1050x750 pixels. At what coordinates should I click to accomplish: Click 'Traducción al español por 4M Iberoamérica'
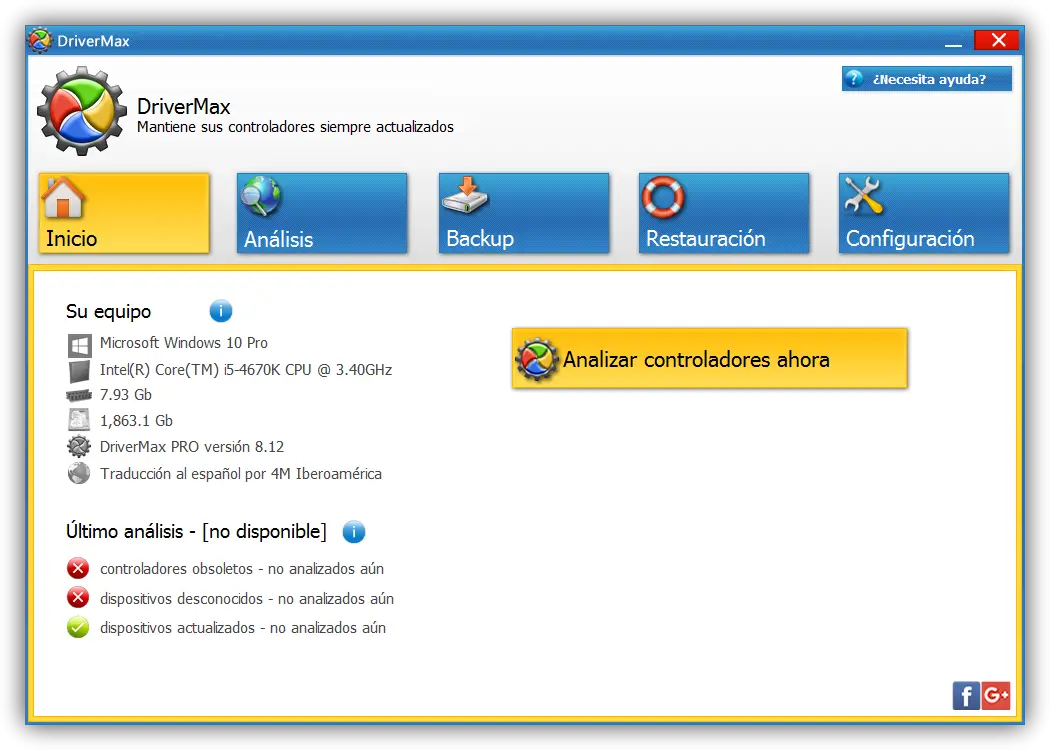[241, 474]
